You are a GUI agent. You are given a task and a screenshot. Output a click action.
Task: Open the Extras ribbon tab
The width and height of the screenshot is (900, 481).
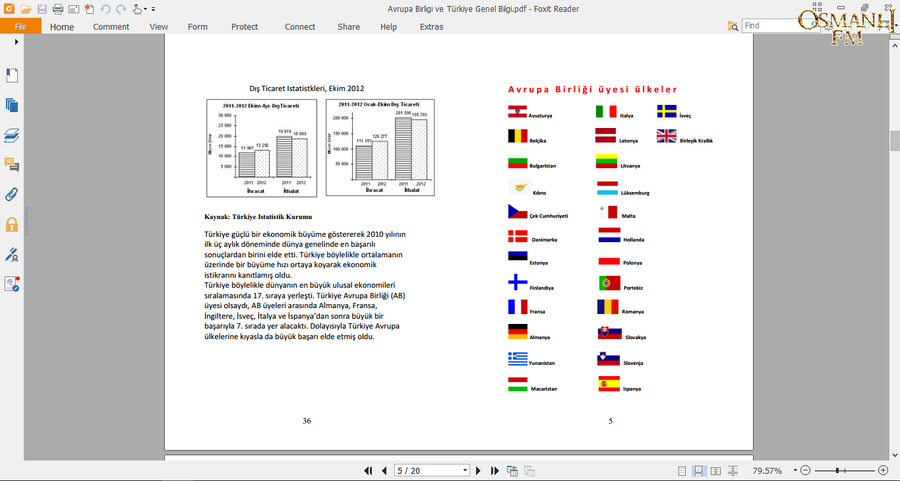431,26
